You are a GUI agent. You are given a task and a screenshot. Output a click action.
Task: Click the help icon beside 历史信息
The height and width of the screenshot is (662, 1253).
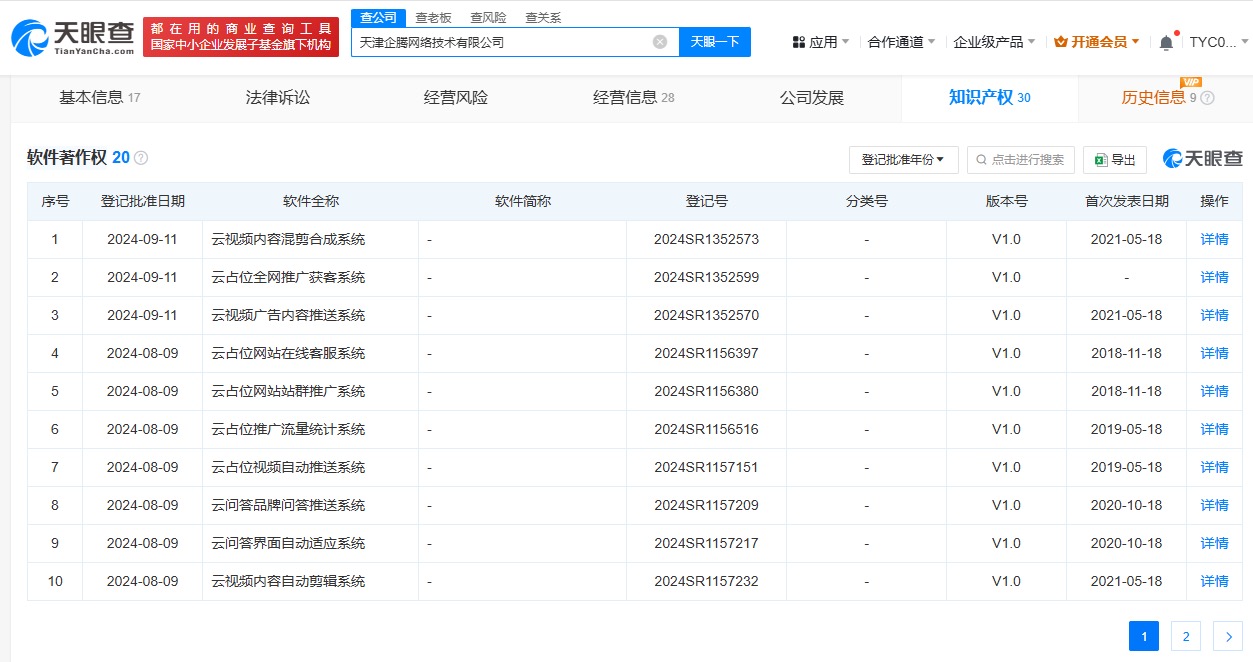coord(1207,98)
